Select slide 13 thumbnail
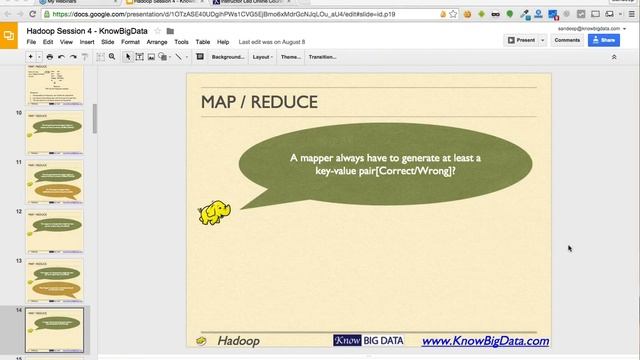 click(55, 280)
